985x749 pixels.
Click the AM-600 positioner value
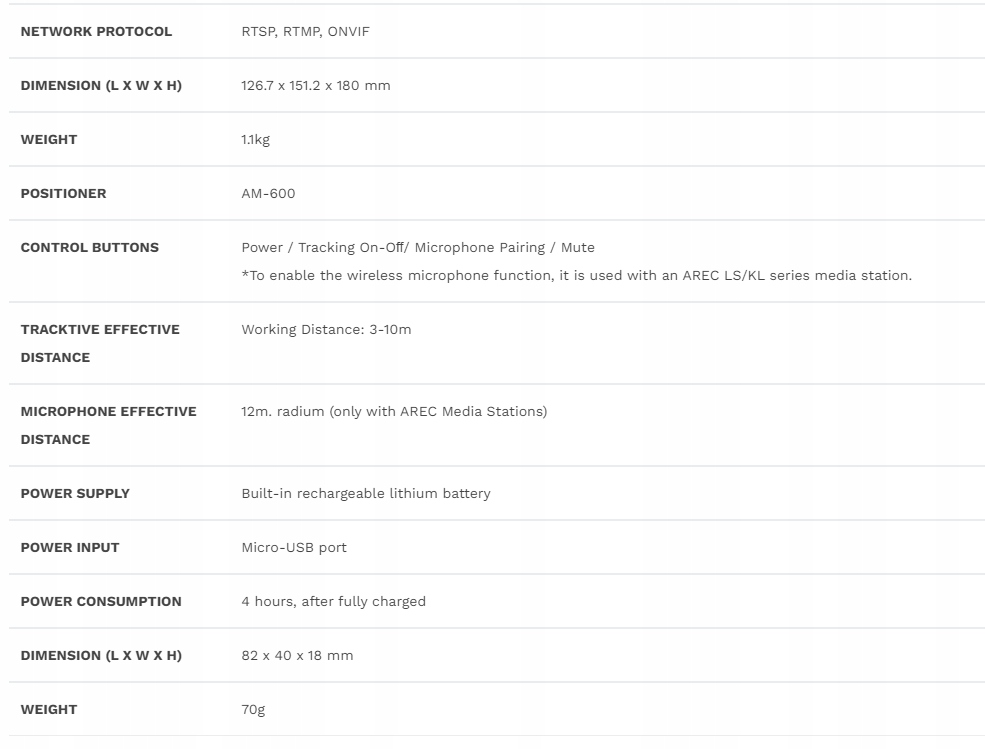click(x=268, y=193)
